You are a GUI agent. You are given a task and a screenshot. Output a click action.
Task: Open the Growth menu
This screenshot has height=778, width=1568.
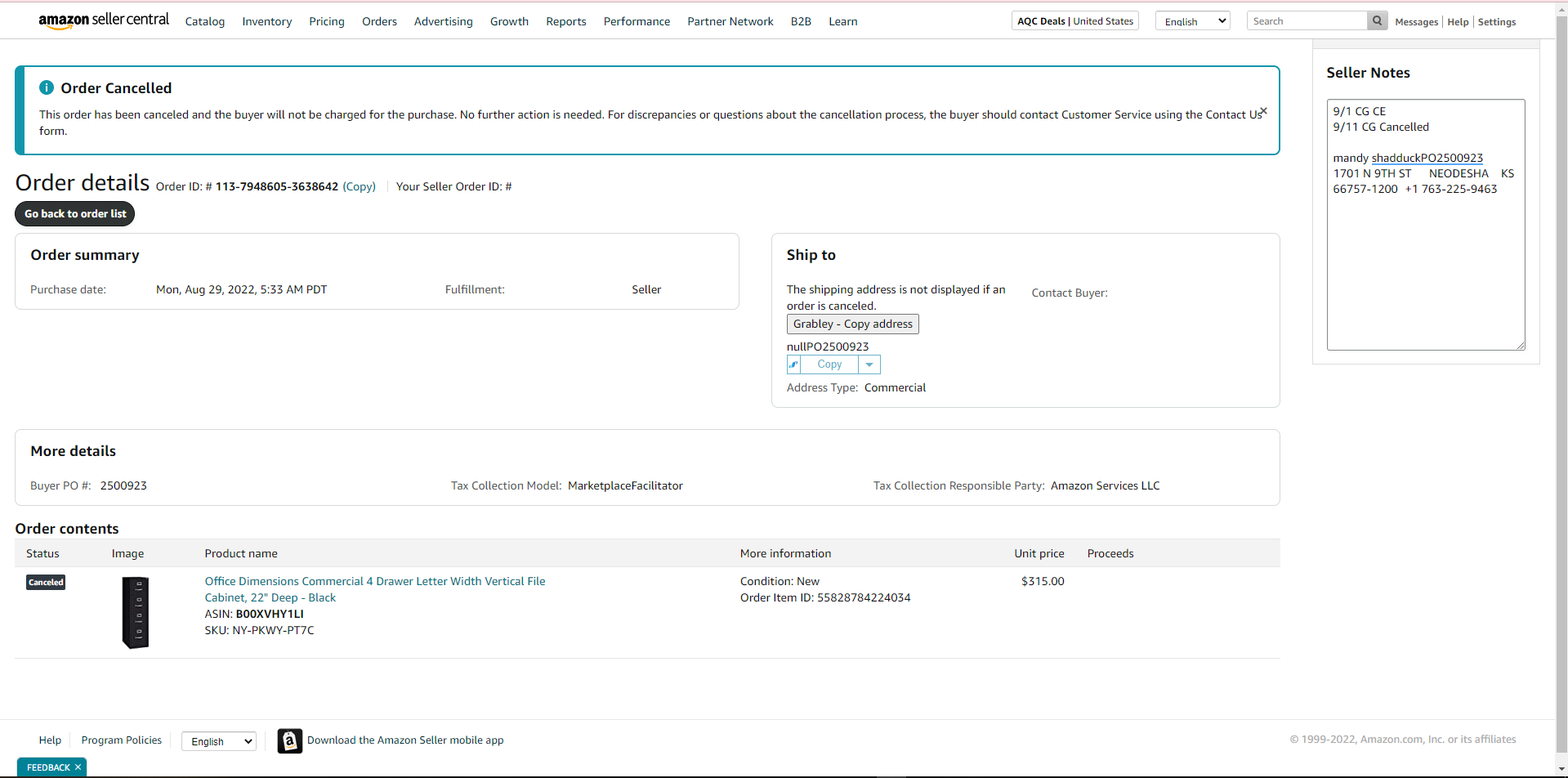(x=509, y=21)
